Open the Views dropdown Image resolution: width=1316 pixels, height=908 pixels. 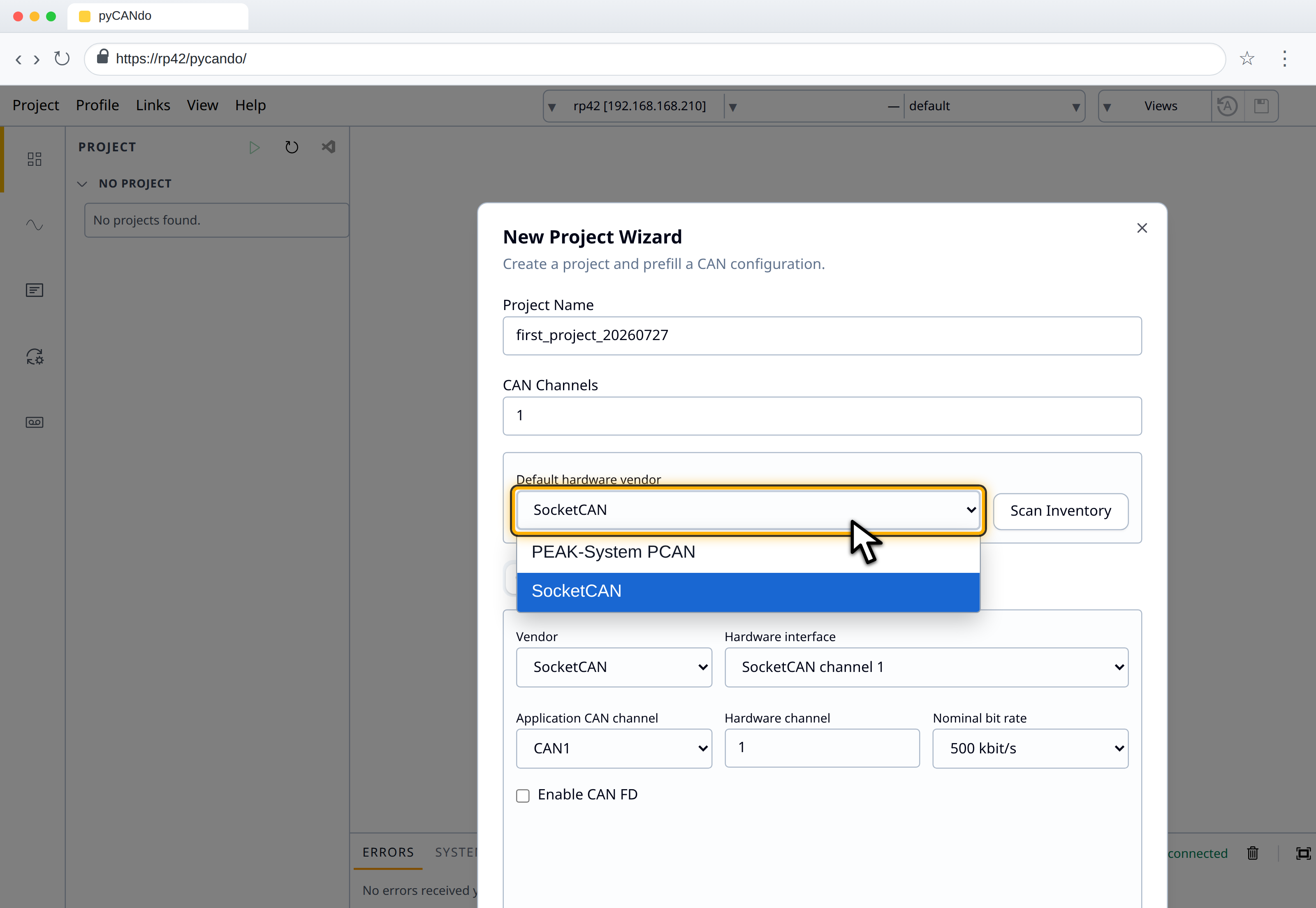tap(1154, 107)
